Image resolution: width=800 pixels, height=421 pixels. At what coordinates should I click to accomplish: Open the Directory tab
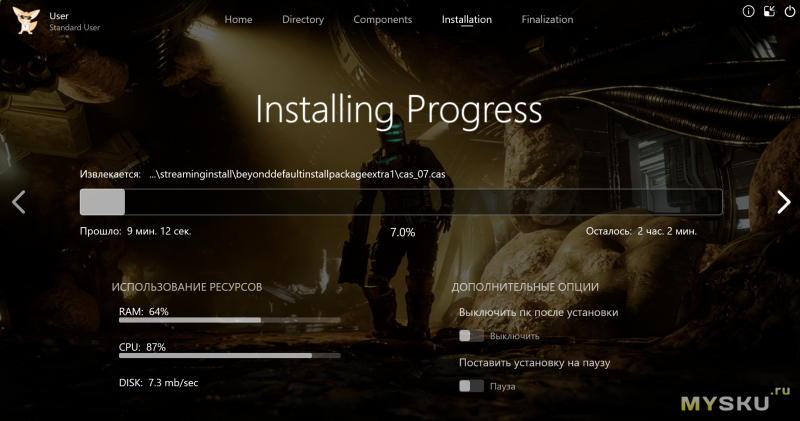point(303,19)
